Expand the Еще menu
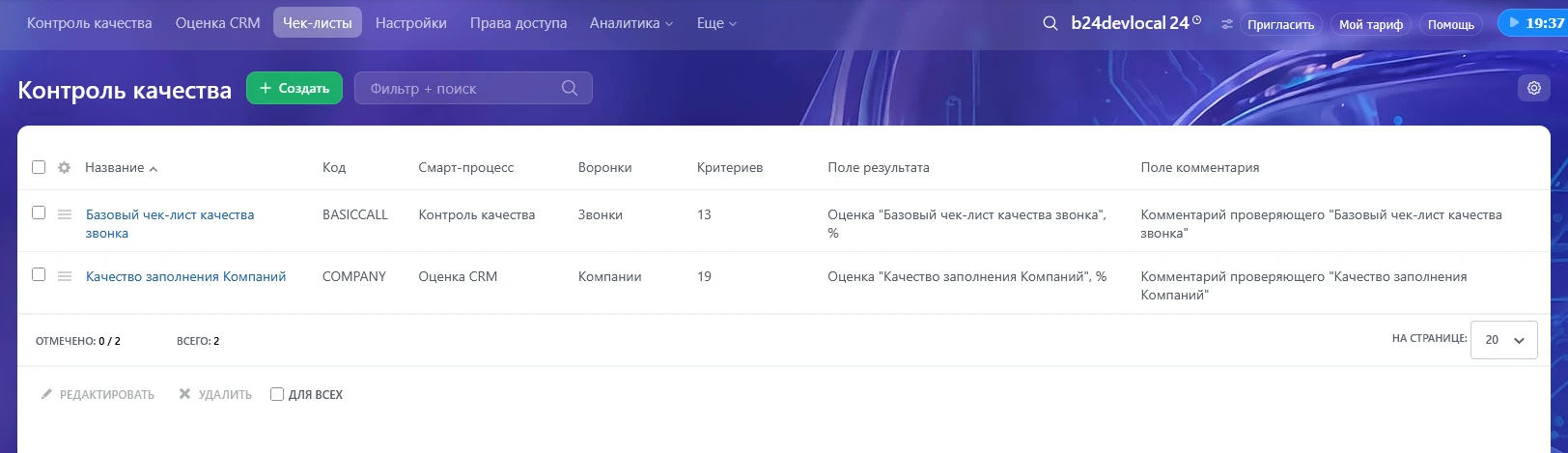The image size is (1568, 453). pyautogui.click(x=716, y=23)
